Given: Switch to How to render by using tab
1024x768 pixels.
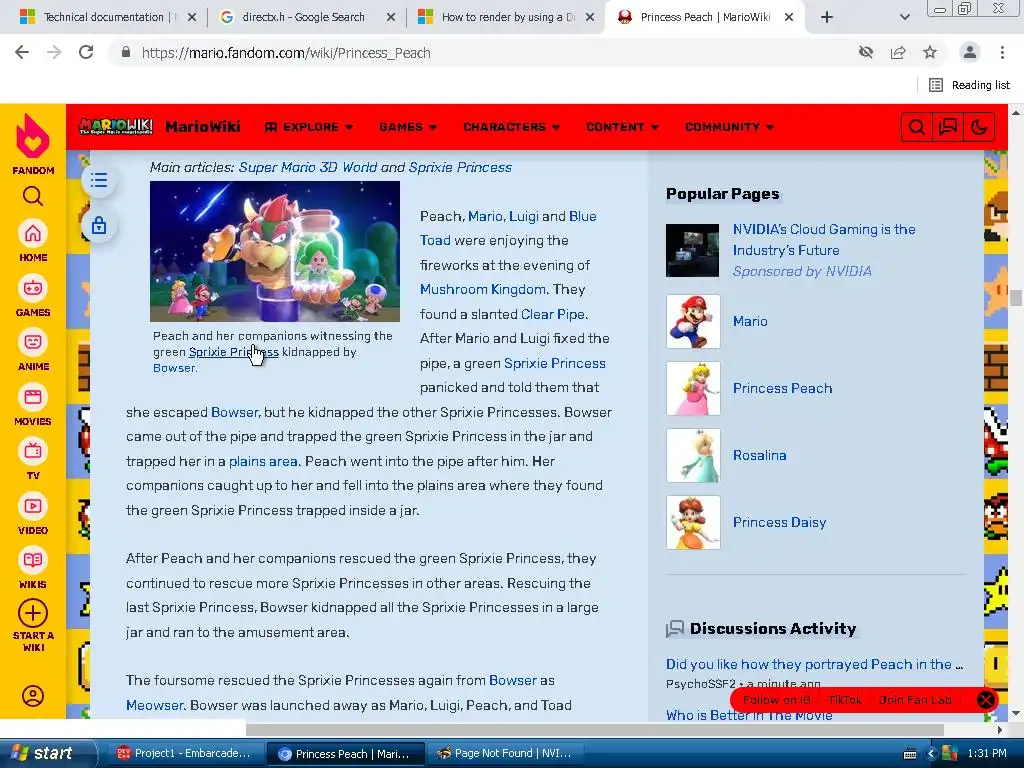Looking at the screenshot, I should pos(504,17).
